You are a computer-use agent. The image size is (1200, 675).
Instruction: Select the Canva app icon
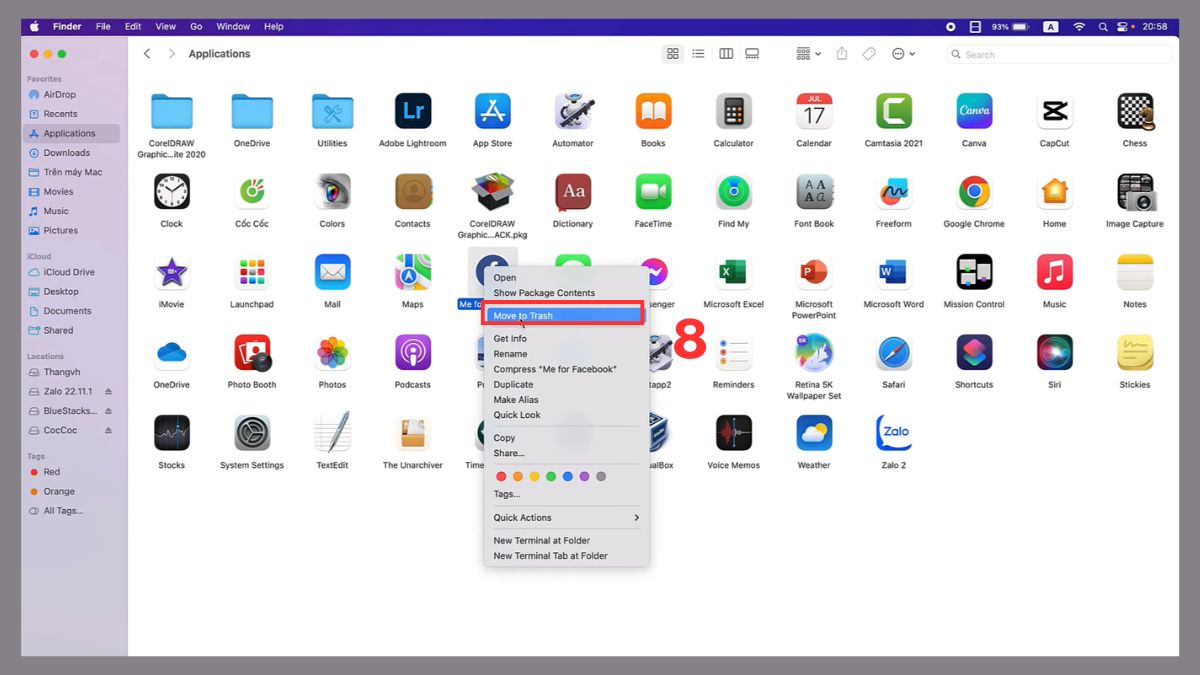974,111
